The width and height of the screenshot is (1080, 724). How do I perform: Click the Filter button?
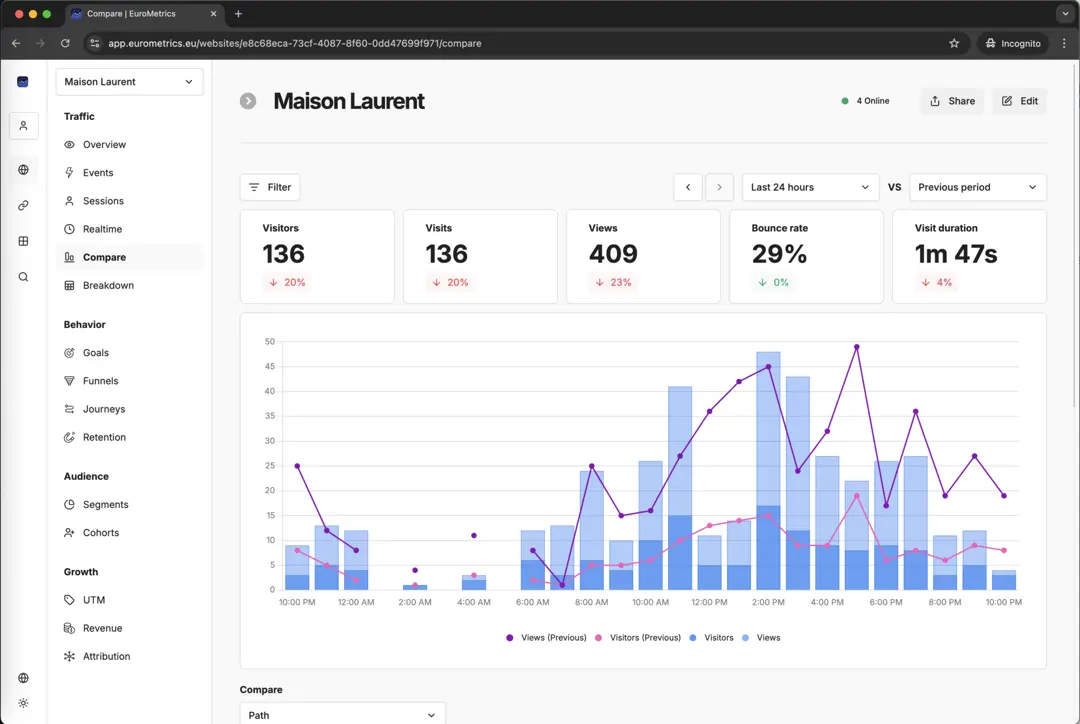tap(270, 187)
